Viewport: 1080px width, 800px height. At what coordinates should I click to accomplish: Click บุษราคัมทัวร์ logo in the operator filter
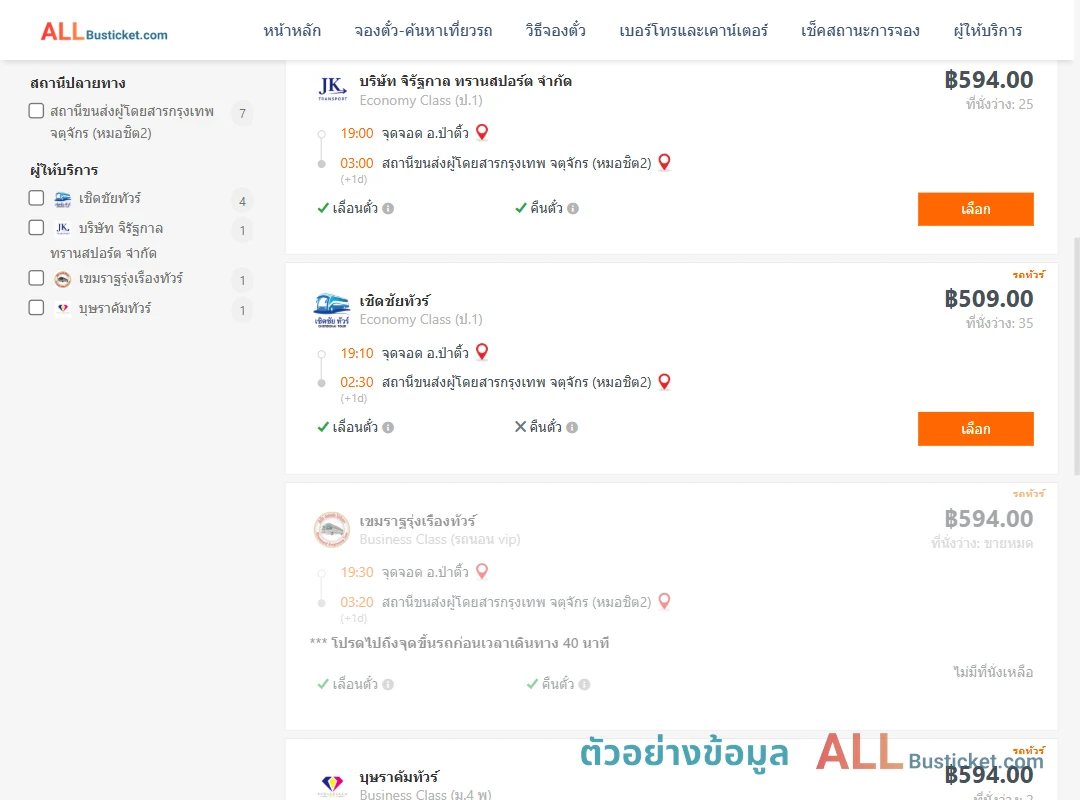[63, 308]
